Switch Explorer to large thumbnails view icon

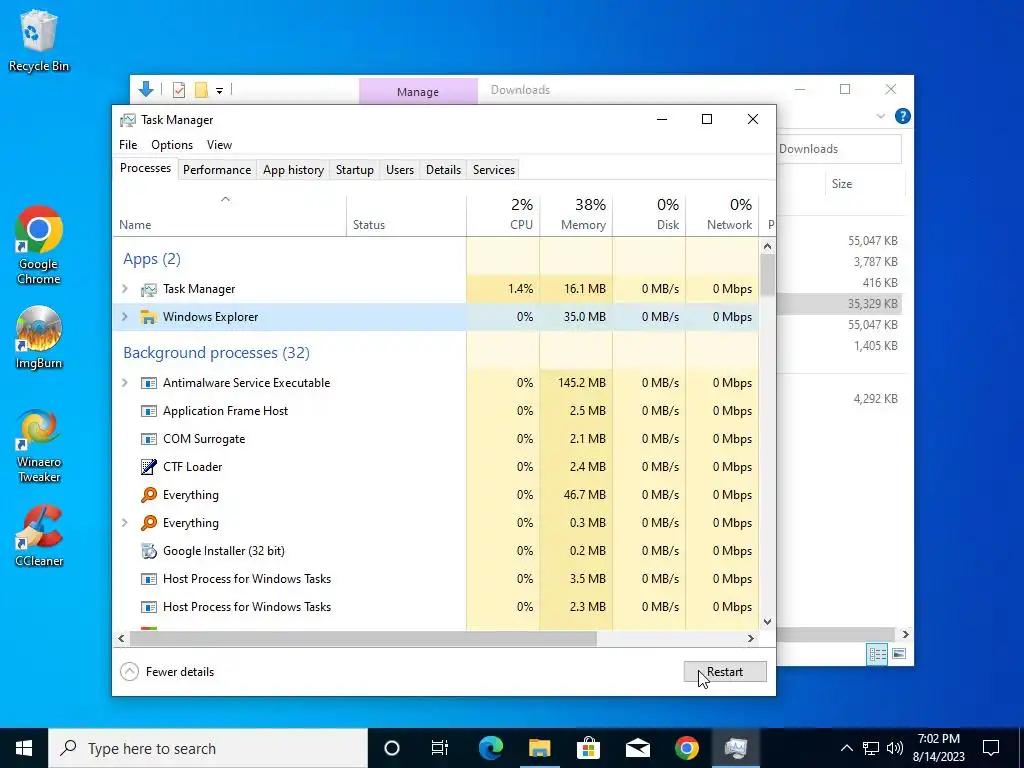899,654
